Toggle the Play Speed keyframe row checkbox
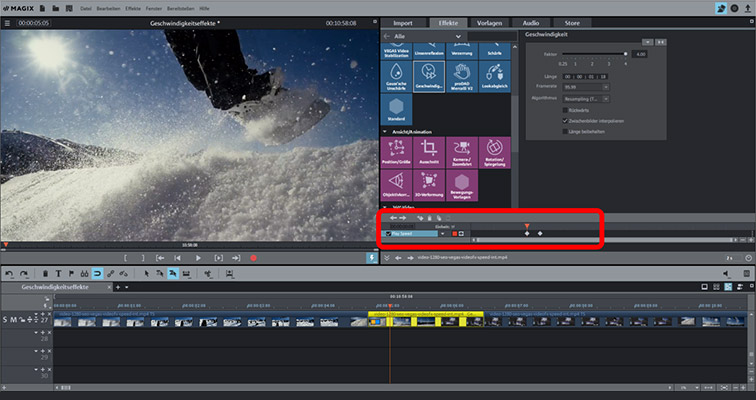The image size is (756, 400). click(x=388, y=234)
